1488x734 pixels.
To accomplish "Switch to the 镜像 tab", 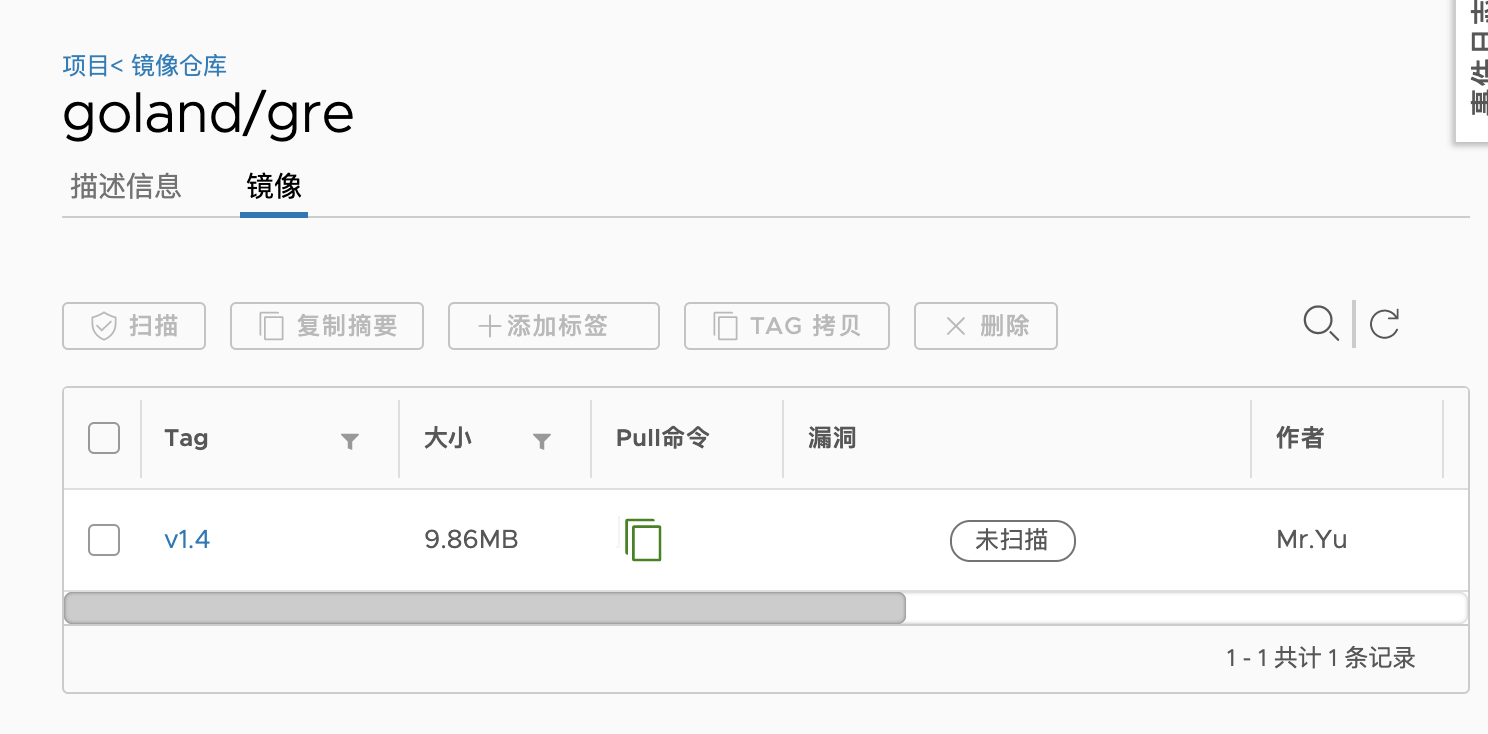I will click(273, 186).
